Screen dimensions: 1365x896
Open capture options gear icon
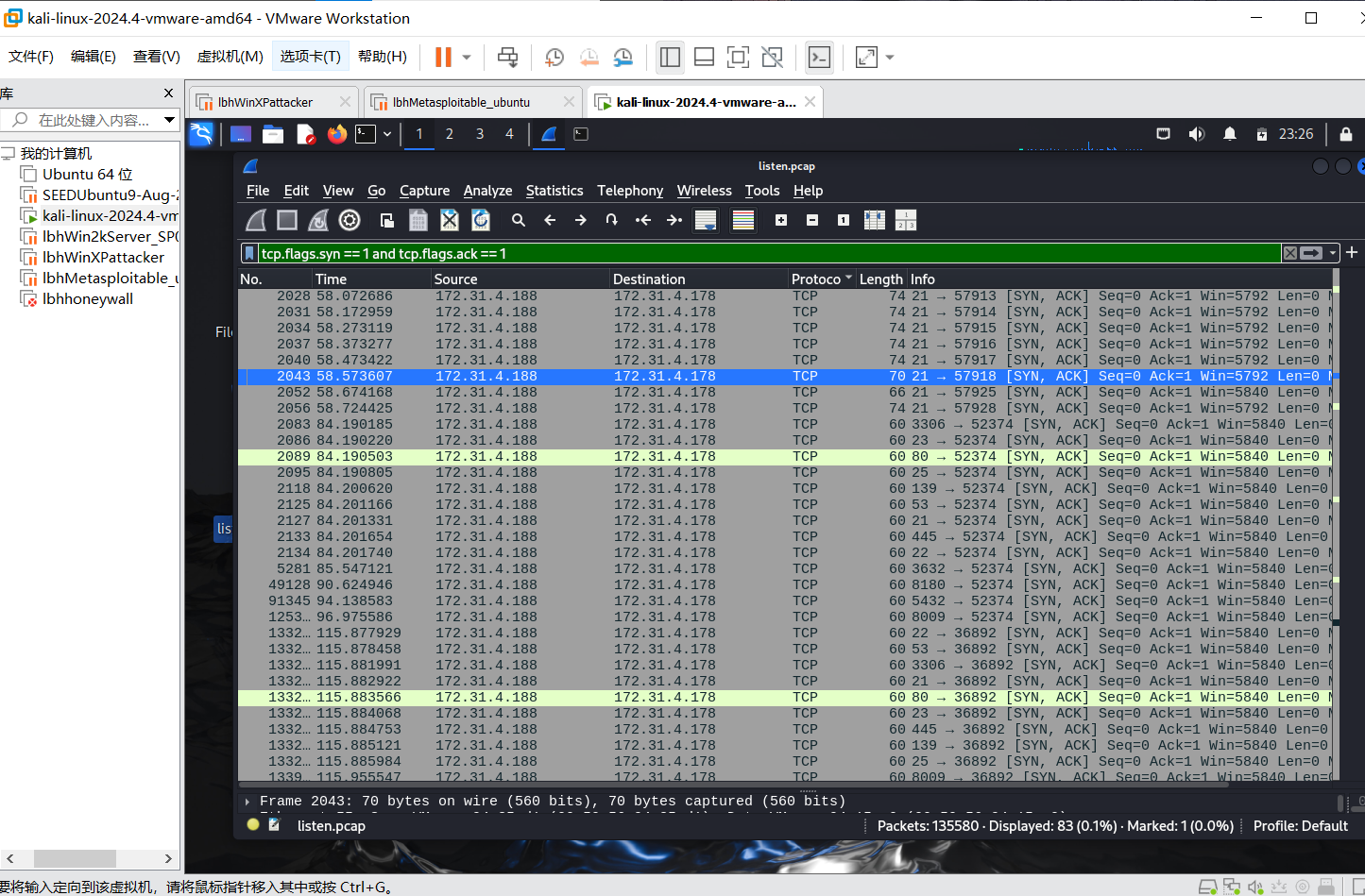click(x=350, y=220)
